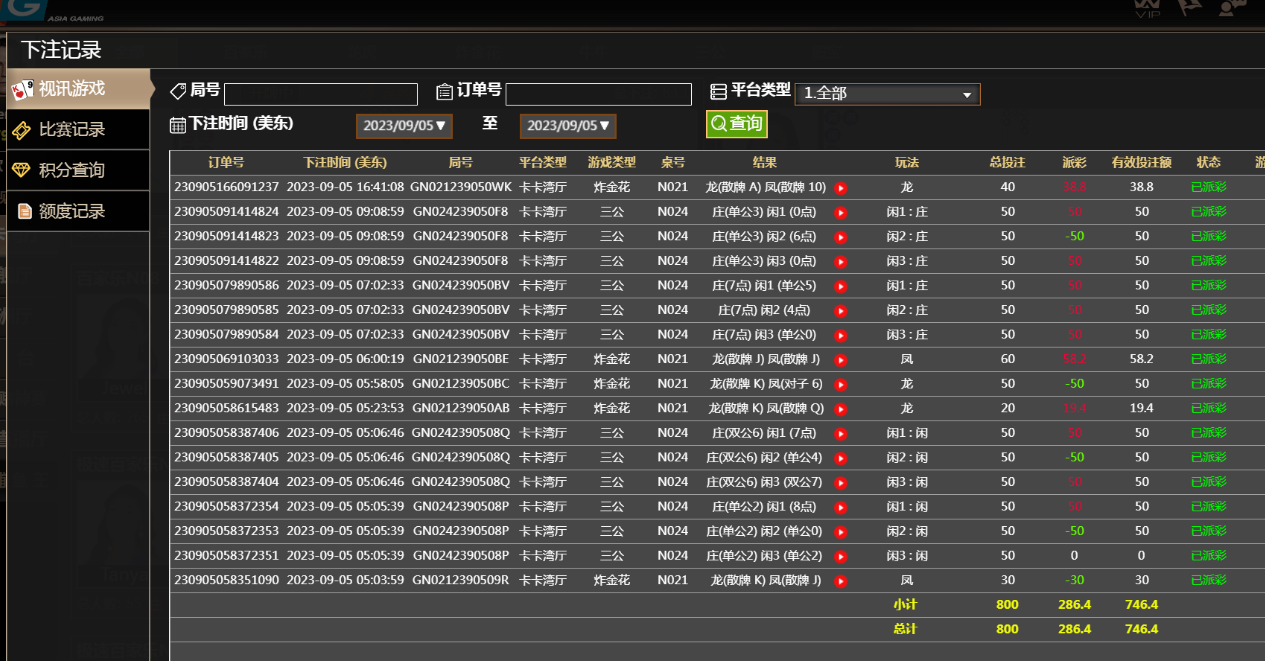Click the 派彩 column header
The width and height of the screenshot is (1265, 661).
click(x=1074, y=163)
